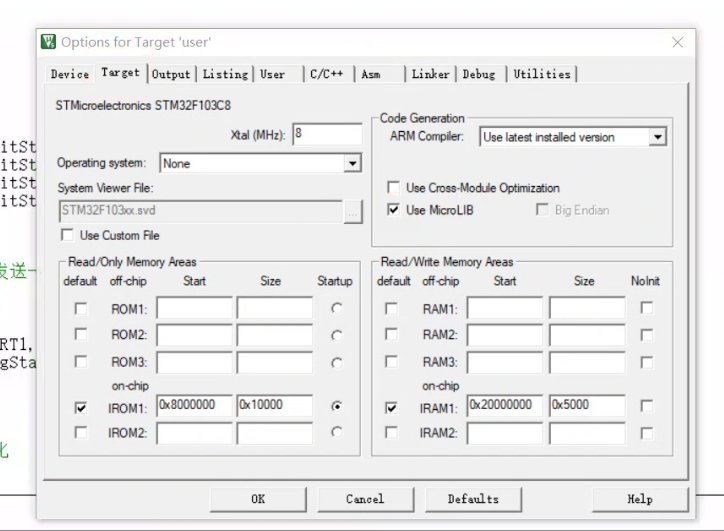The image size is (724, 531).
Task: Click the Keil uVision icon in the title bar
Action: point(48,42)
